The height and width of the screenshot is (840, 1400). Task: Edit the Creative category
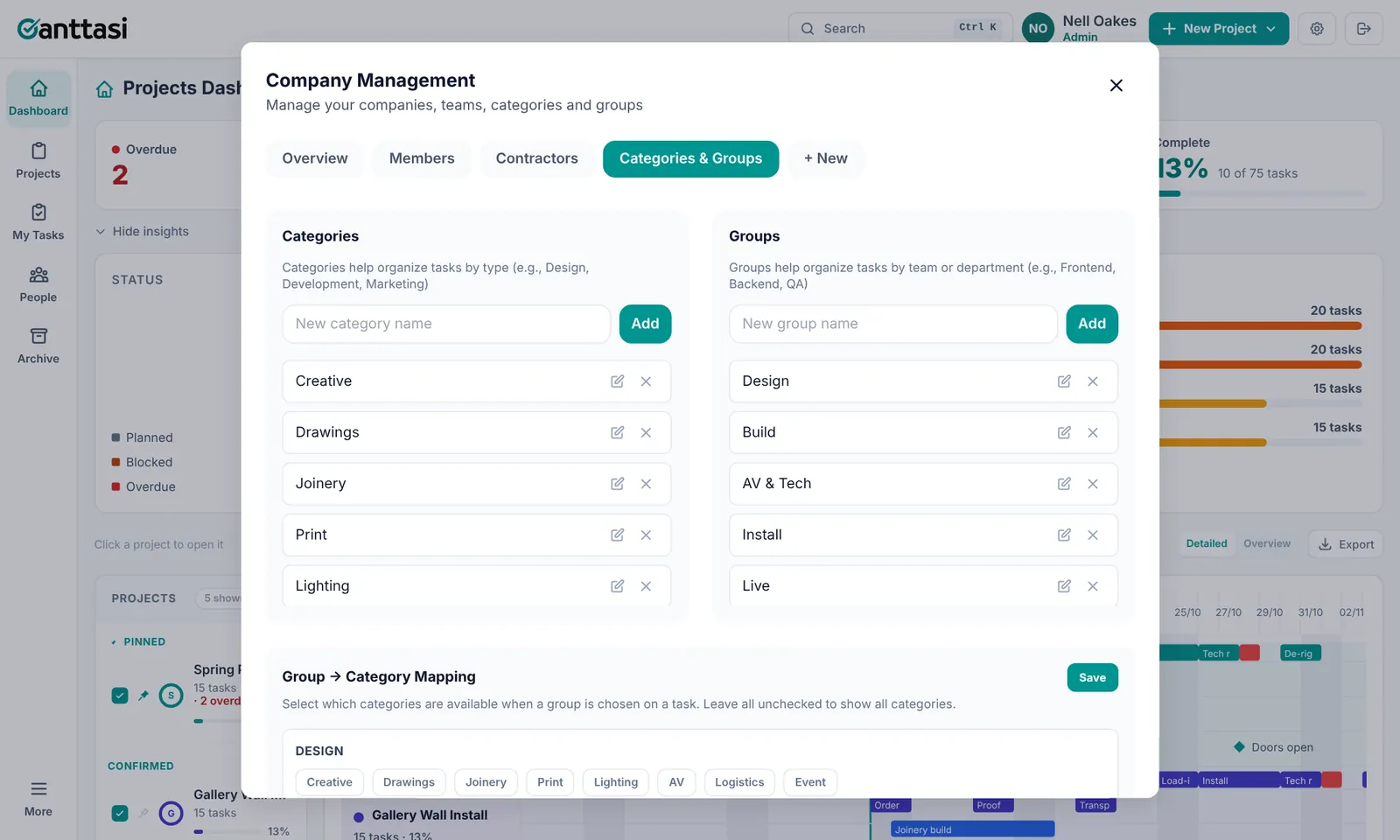[617, 381]
